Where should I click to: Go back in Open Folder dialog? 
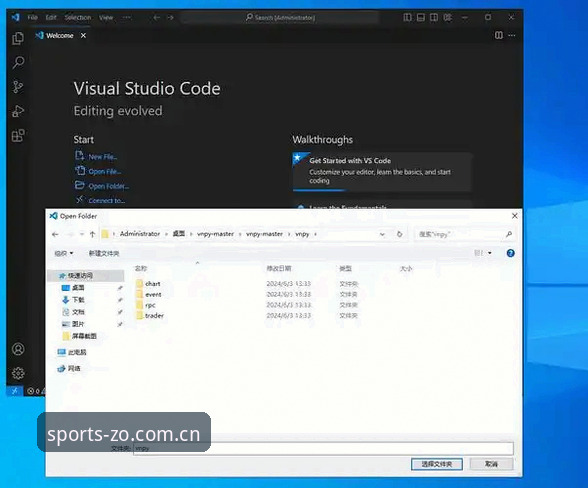pos(55,234)
